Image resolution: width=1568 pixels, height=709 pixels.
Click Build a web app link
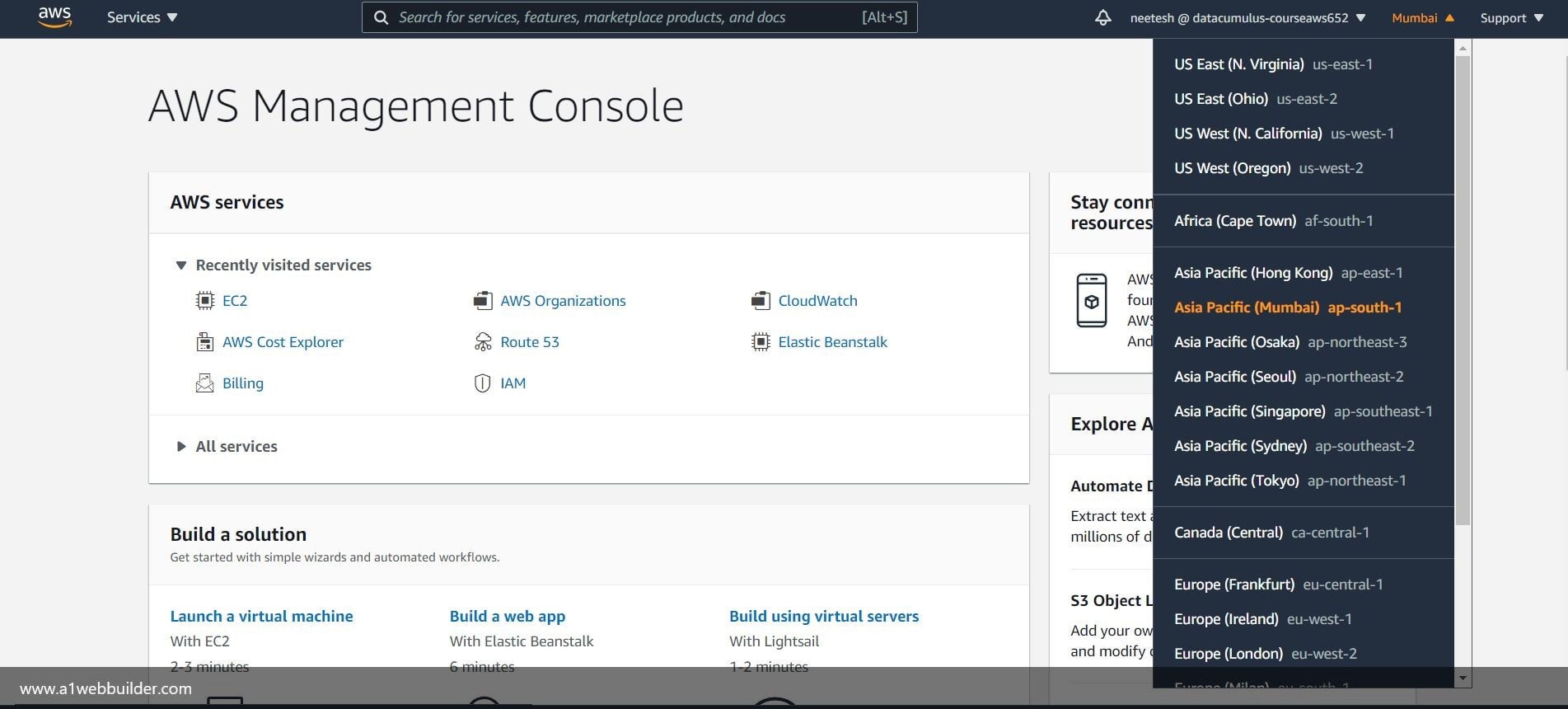(508, 616)
